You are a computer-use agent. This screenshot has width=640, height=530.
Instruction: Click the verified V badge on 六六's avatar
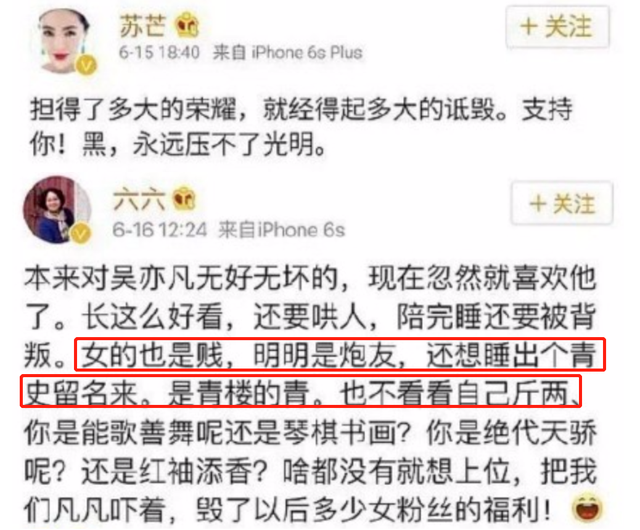80,234
